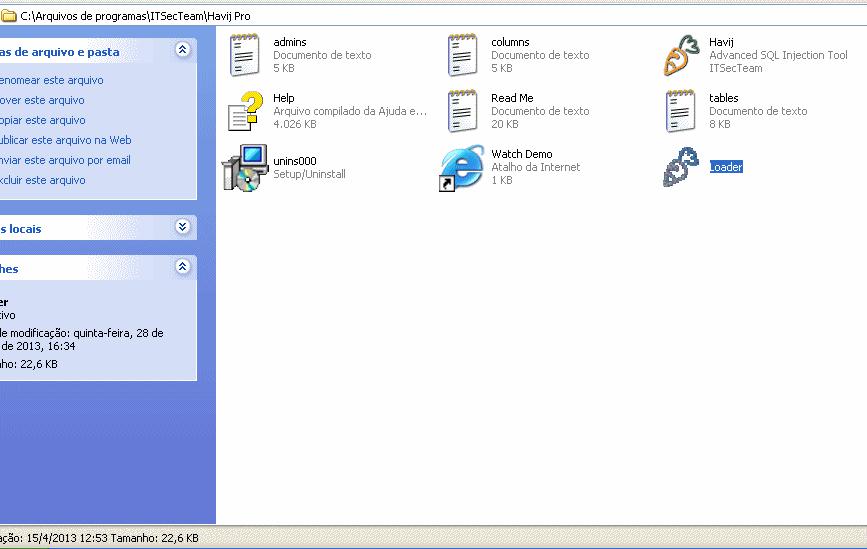Screen dimensions: 867x549
Task: Select the unins000 uninstaller icon
Action: tap(245, 168)
